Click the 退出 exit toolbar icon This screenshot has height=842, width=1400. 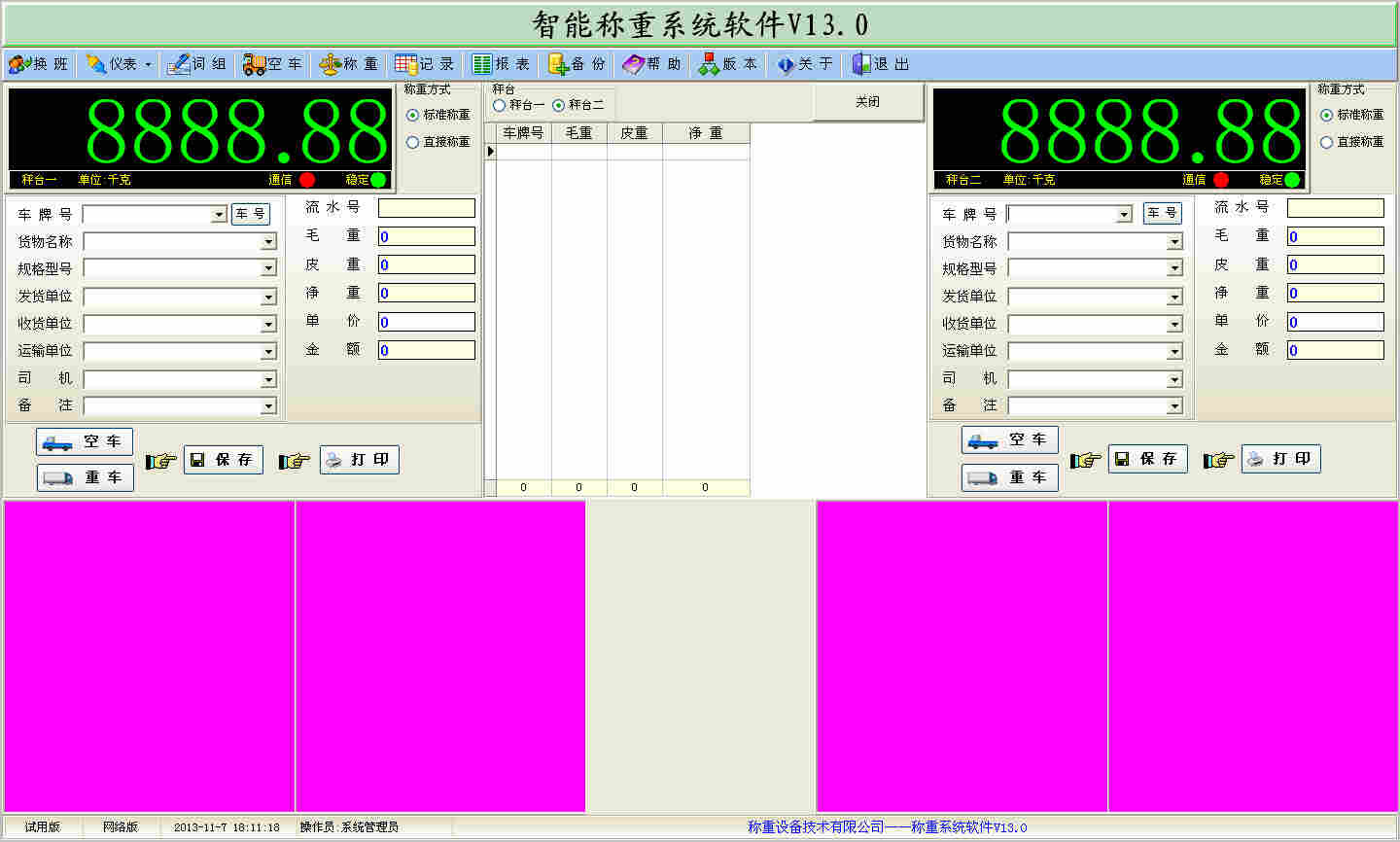point(861,64)
